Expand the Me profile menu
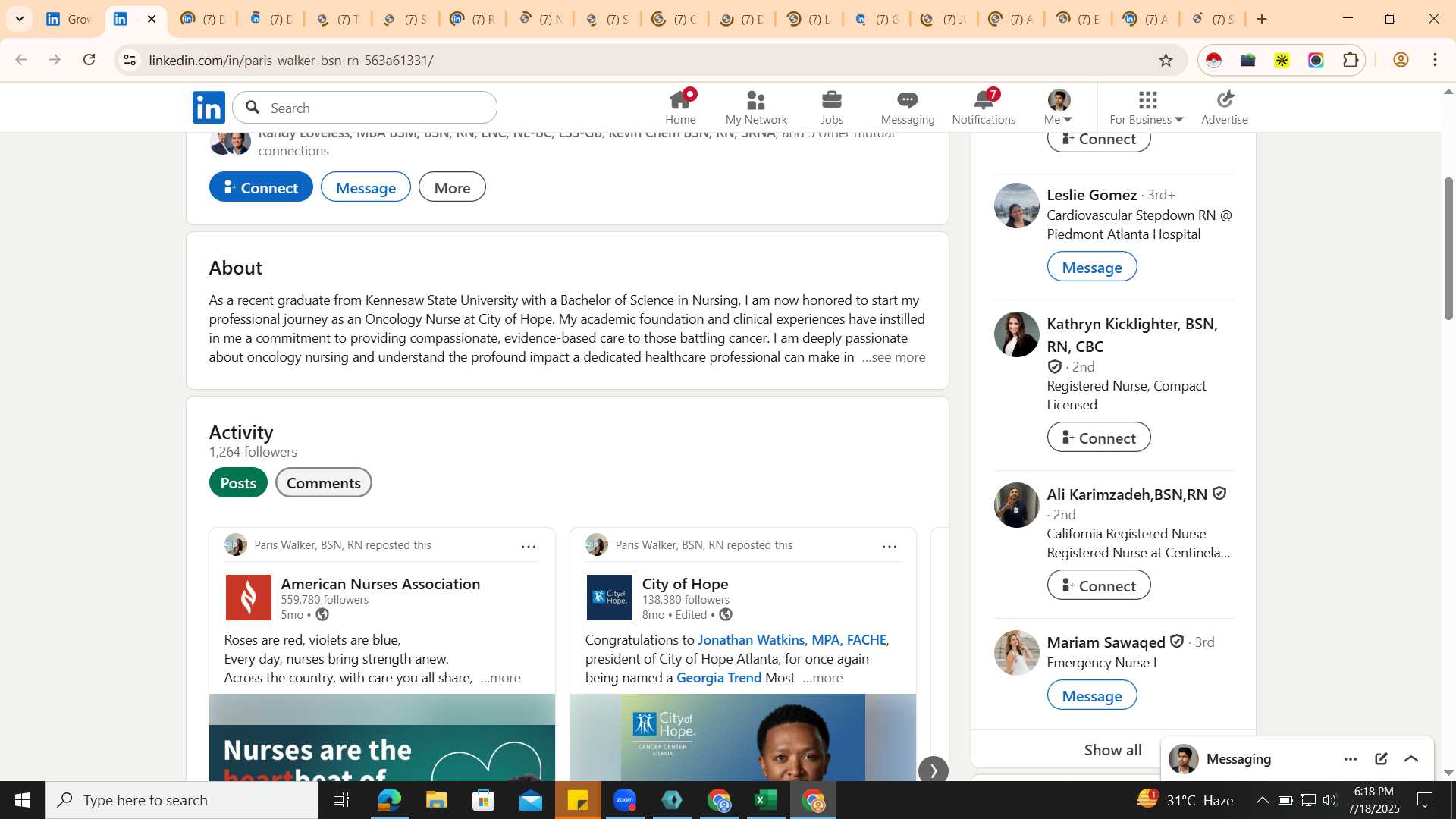 (x=1059, y=107)
